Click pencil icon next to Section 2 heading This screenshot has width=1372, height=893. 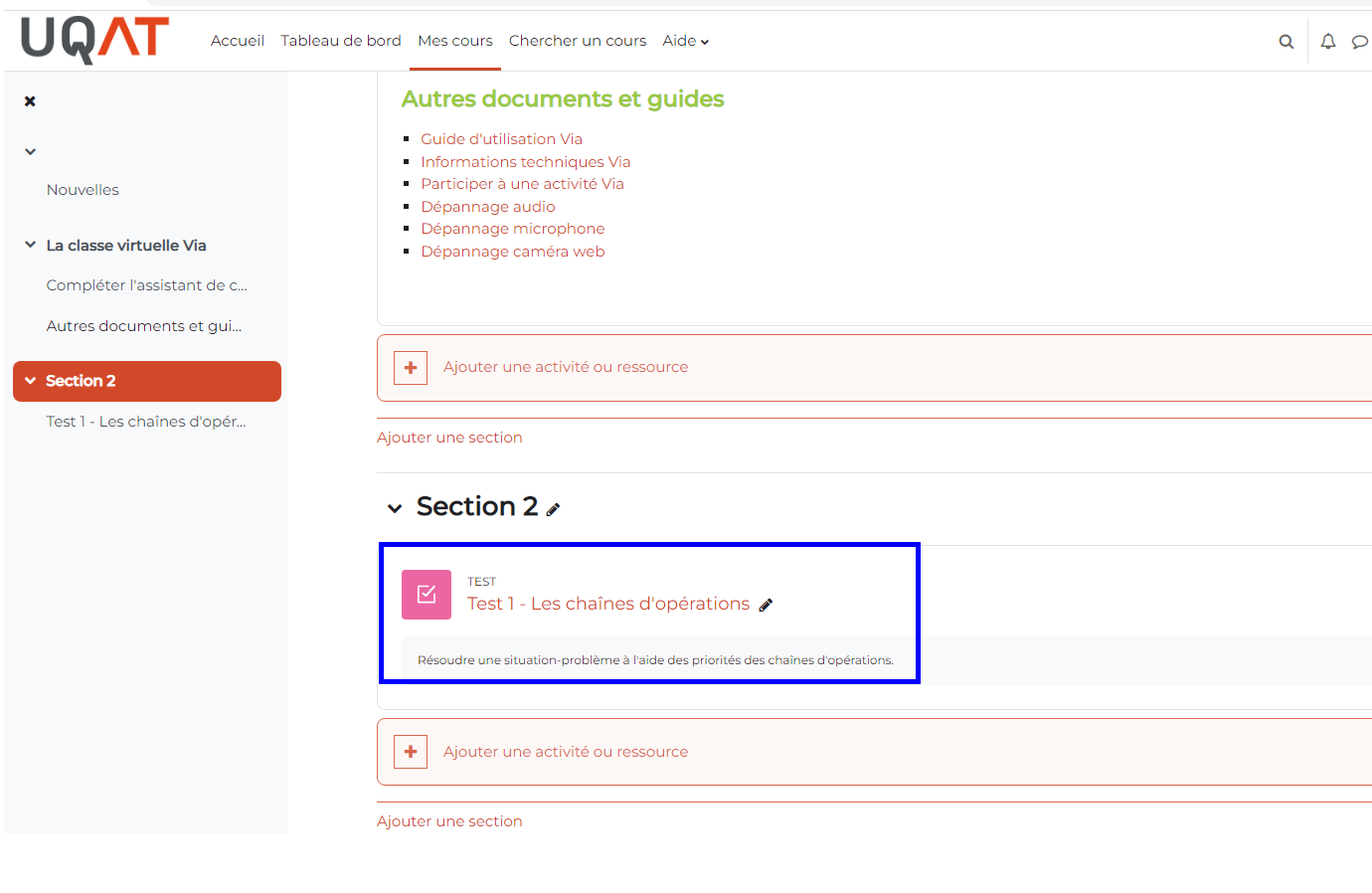point(554,509)
